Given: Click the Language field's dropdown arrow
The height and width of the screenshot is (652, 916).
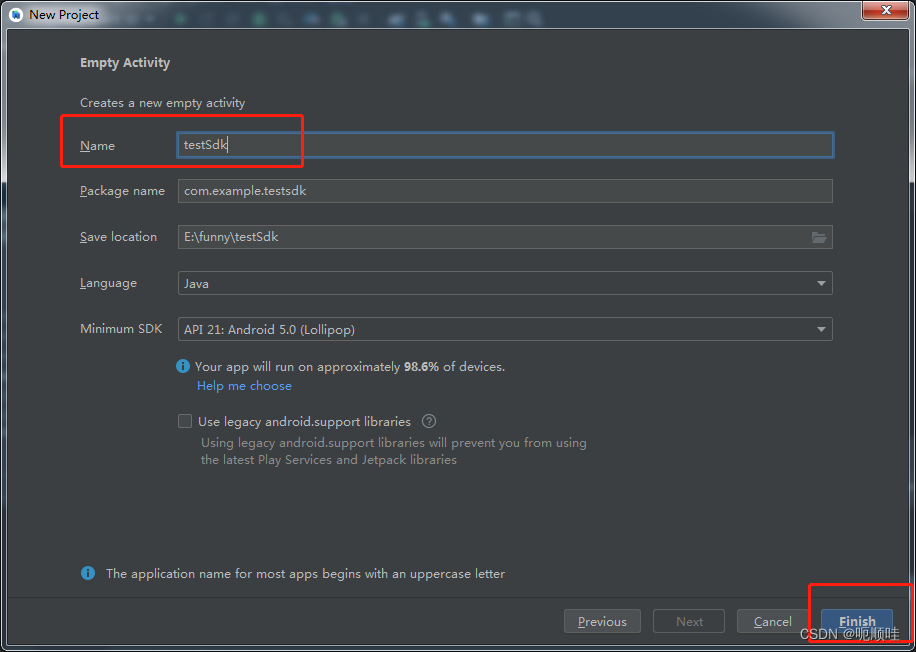Looking at the screenshot, I should tap(822, 283).
